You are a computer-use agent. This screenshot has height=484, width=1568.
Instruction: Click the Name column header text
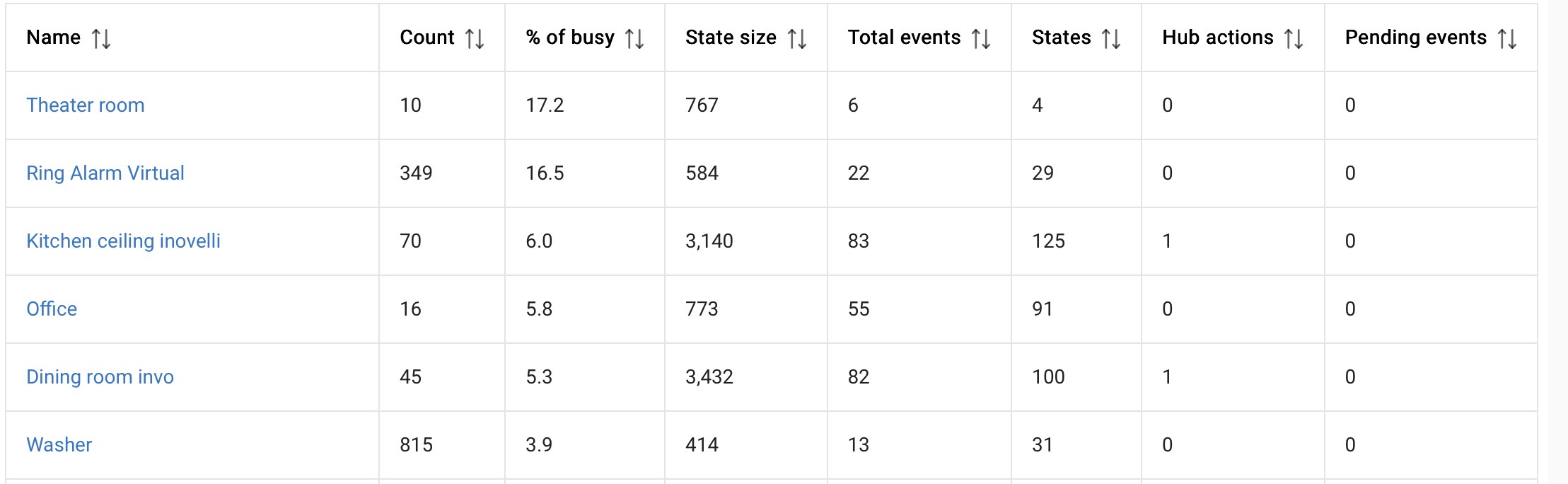(53, 38)
